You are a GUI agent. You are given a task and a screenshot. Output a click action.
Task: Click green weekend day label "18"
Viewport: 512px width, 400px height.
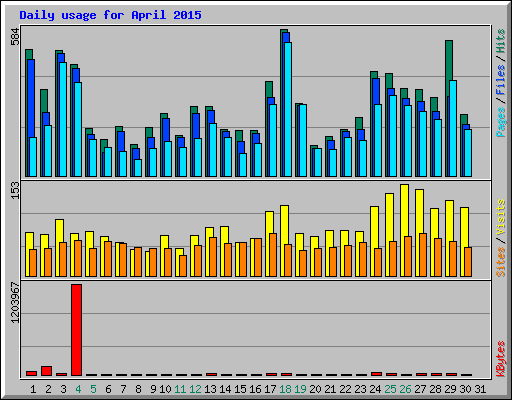(x=285, y=389)
